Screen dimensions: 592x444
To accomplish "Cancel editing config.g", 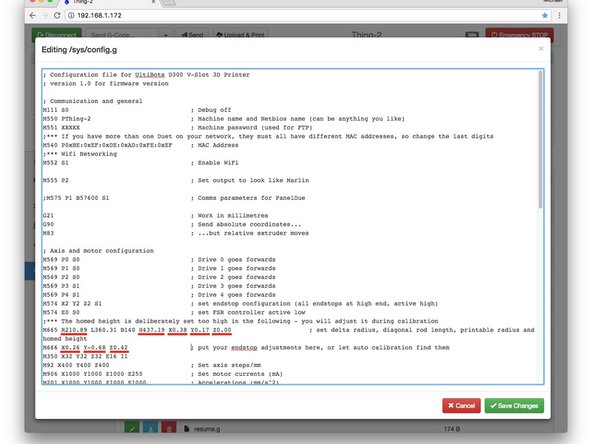I will coord(461,405).
